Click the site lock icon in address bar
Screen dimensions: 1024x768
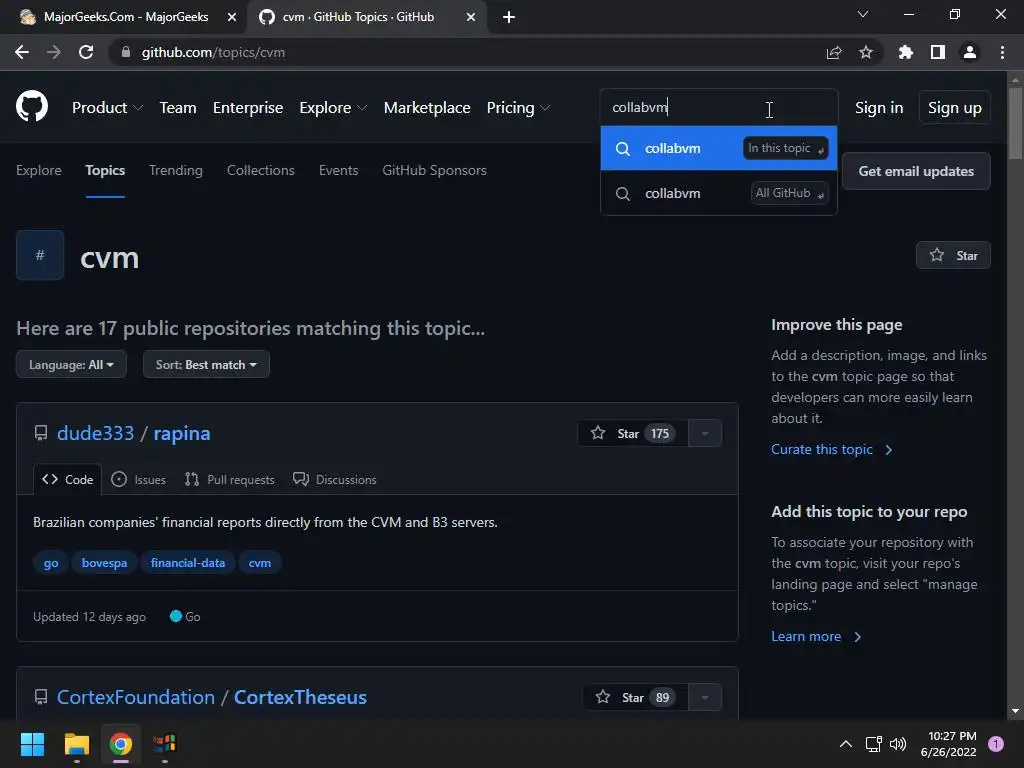tap(126, 52)
